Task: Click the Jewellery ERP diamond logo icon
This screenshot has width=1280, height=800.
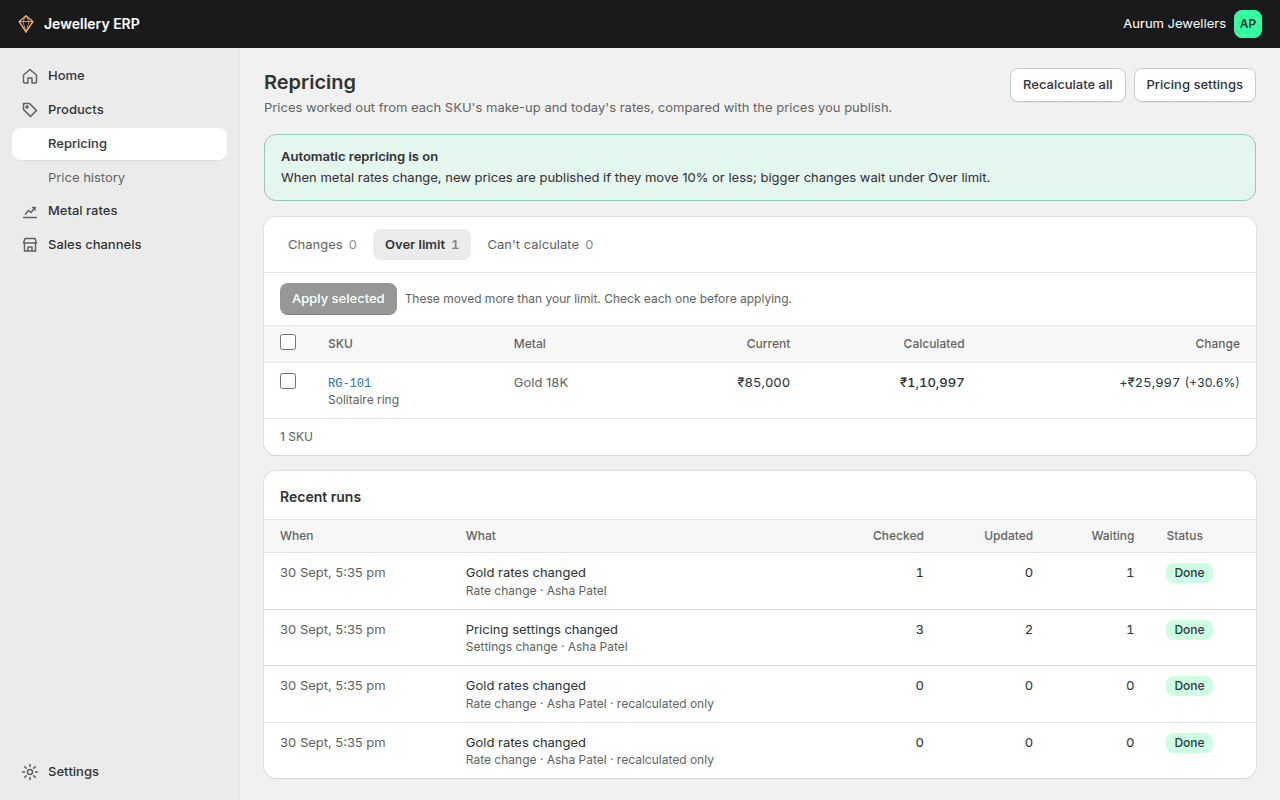Action: 26,24
